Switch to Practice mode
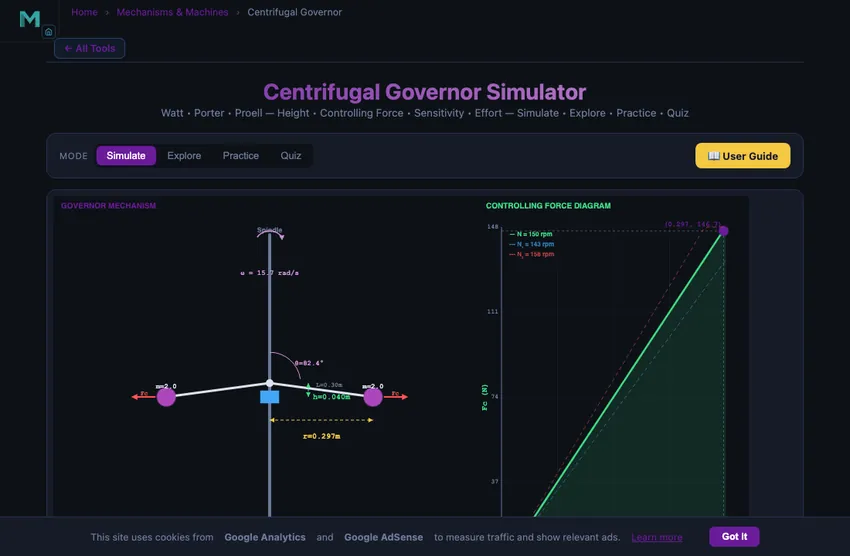The height and width of the screenshot is (556, 850). (241, 156)
